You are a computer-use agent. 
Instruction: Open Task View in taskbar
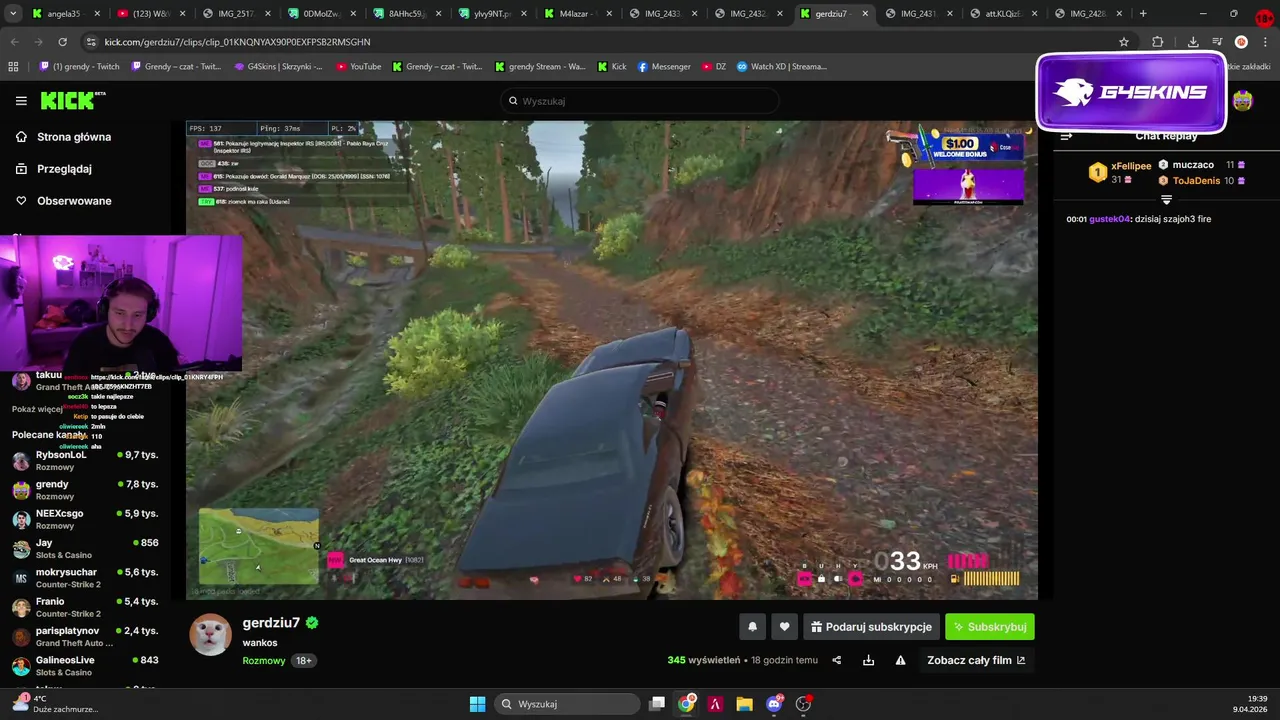(657, 704)
